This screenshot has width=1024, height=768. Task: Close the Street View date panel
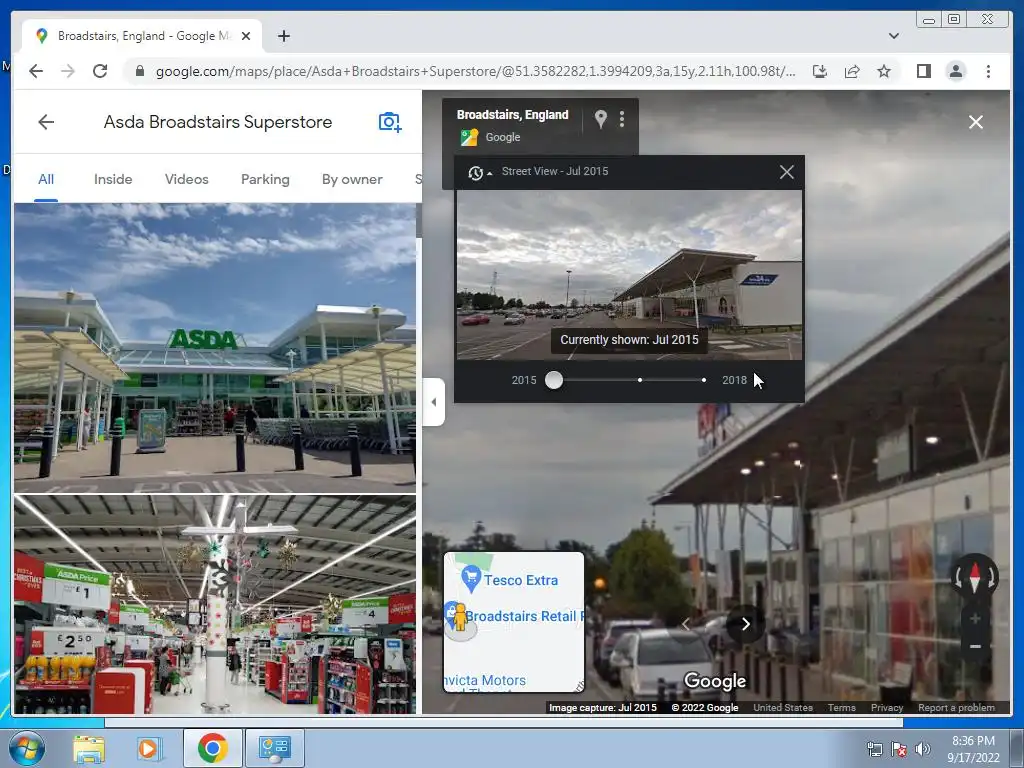pyautogui.click(x=786, y=172)
